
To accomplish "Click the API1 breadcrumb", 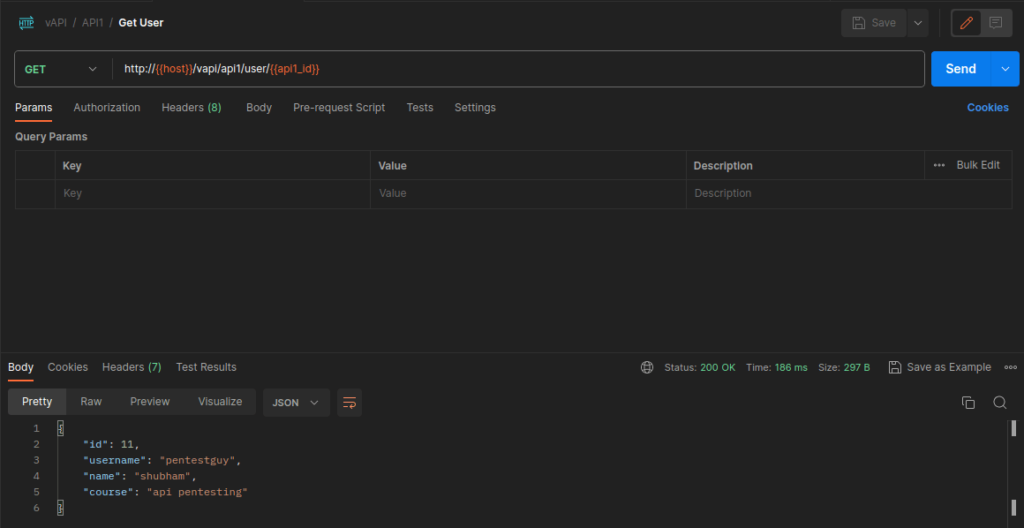I will pos(93,23).
